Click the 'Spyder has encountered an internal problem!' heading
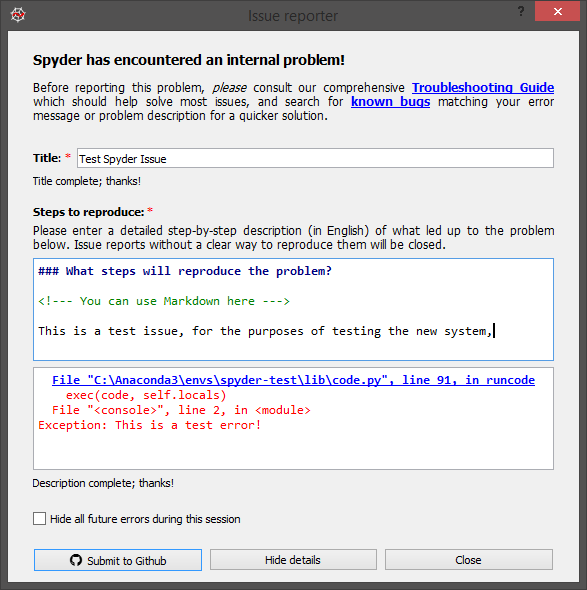Screen dimensions: 587x590 [189, 60]
